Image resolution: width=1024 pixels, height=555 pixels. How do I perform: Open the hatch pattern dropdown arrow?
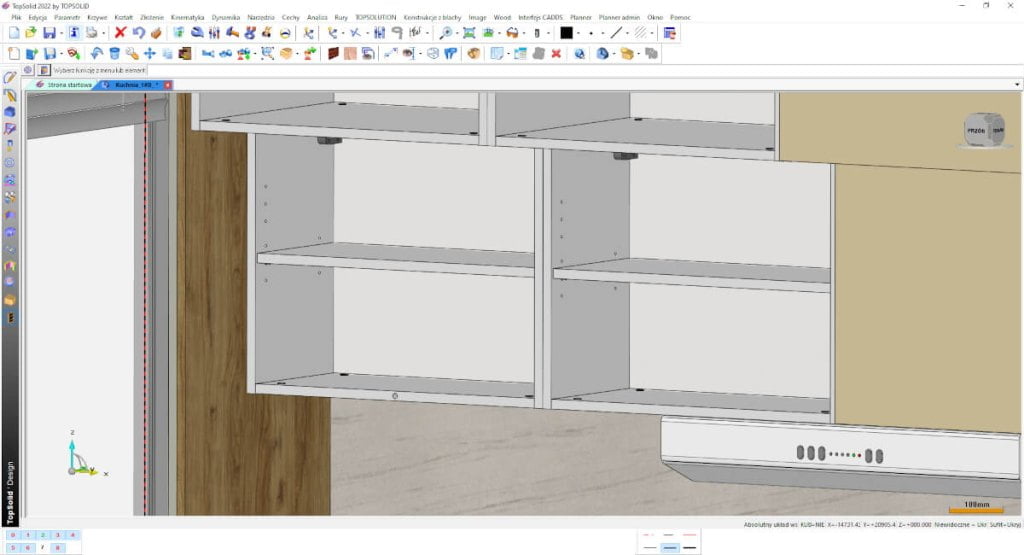click(652, 33)
